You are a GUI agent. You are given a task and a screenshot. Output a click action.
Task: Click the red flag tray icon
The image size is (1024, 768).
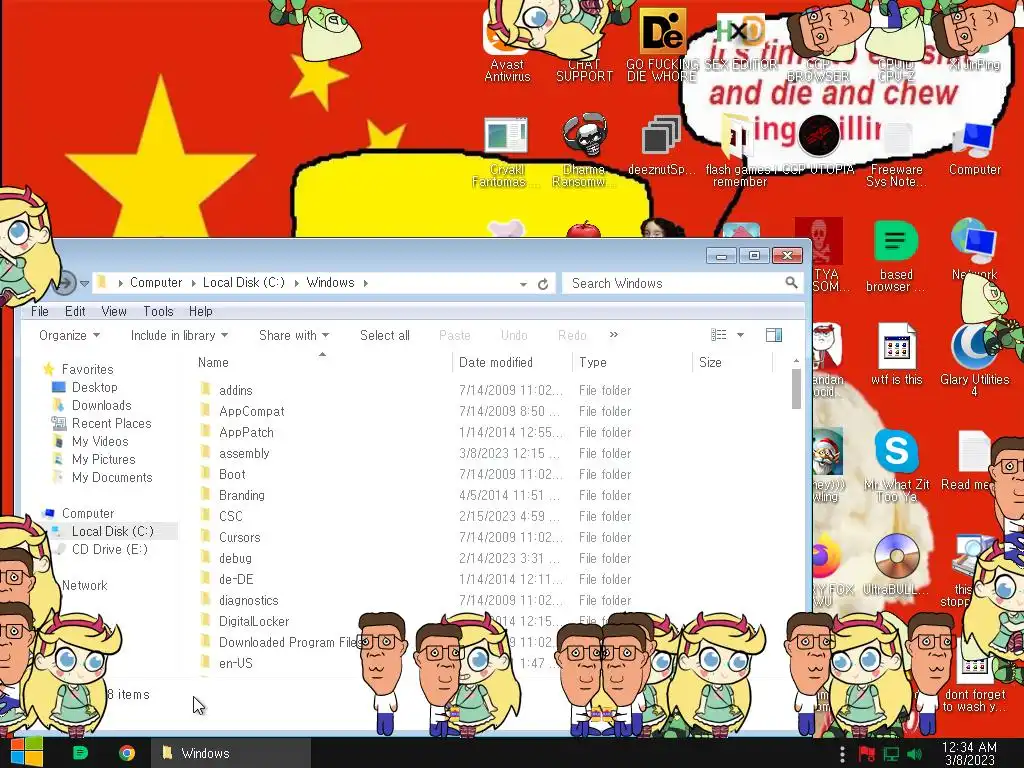(867, 754)
